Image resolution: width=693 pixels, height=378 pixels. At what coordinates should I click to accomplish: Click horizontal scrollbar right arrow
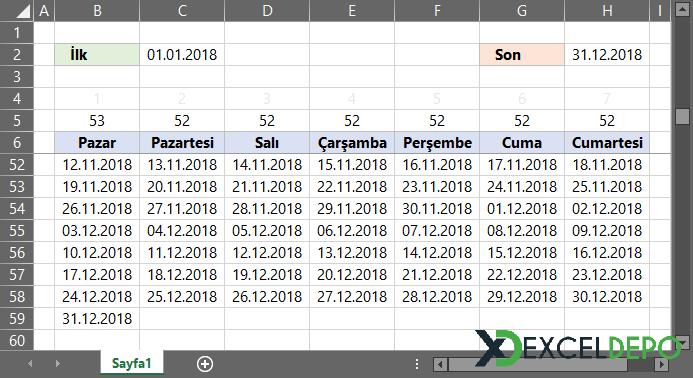[x=661, y=364]
